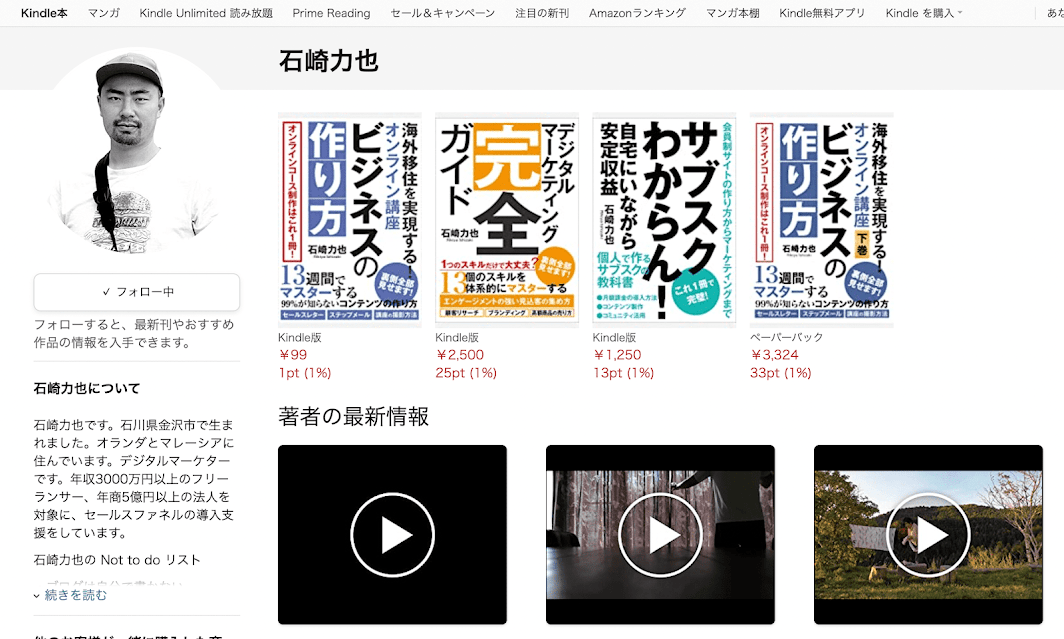Click 石崎力也の Not to do リスト text
The height and width of the screenshot is (639, 1064).
pyautogui.click(x=117, y=560)
